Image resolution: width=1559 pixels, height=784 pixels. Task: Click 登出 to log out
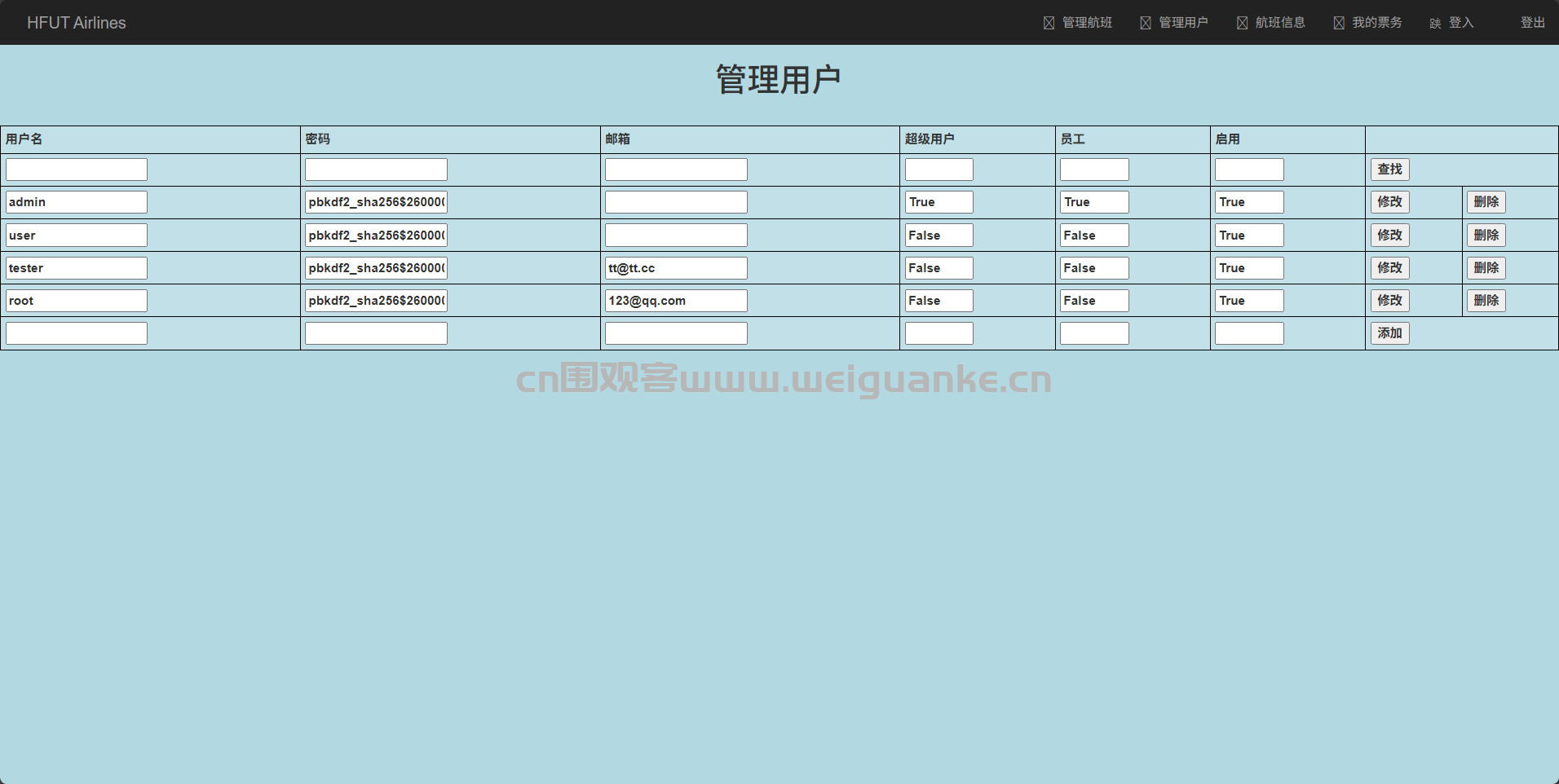(1532, 23)
